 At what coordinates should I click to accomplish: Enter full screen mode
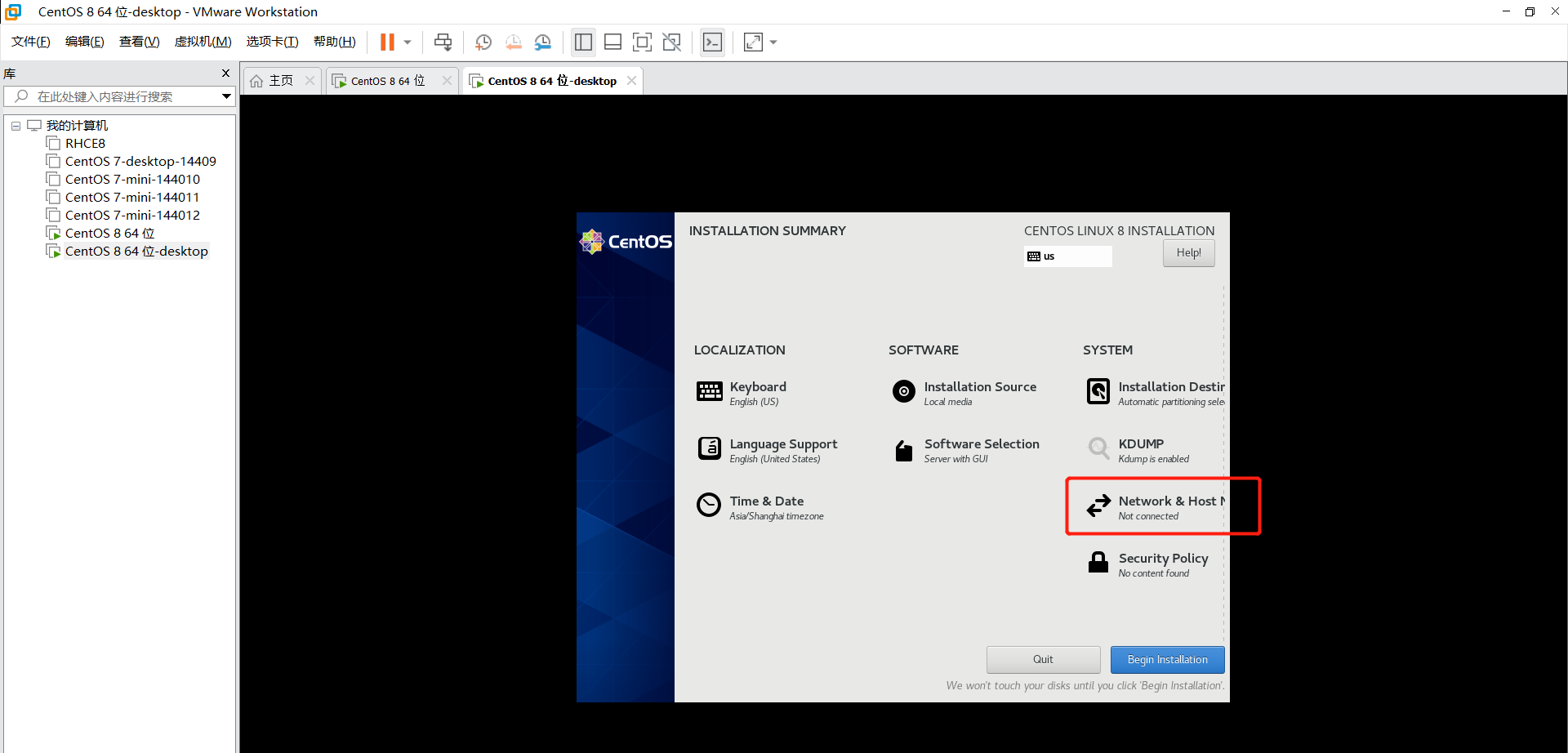(642, 42)
